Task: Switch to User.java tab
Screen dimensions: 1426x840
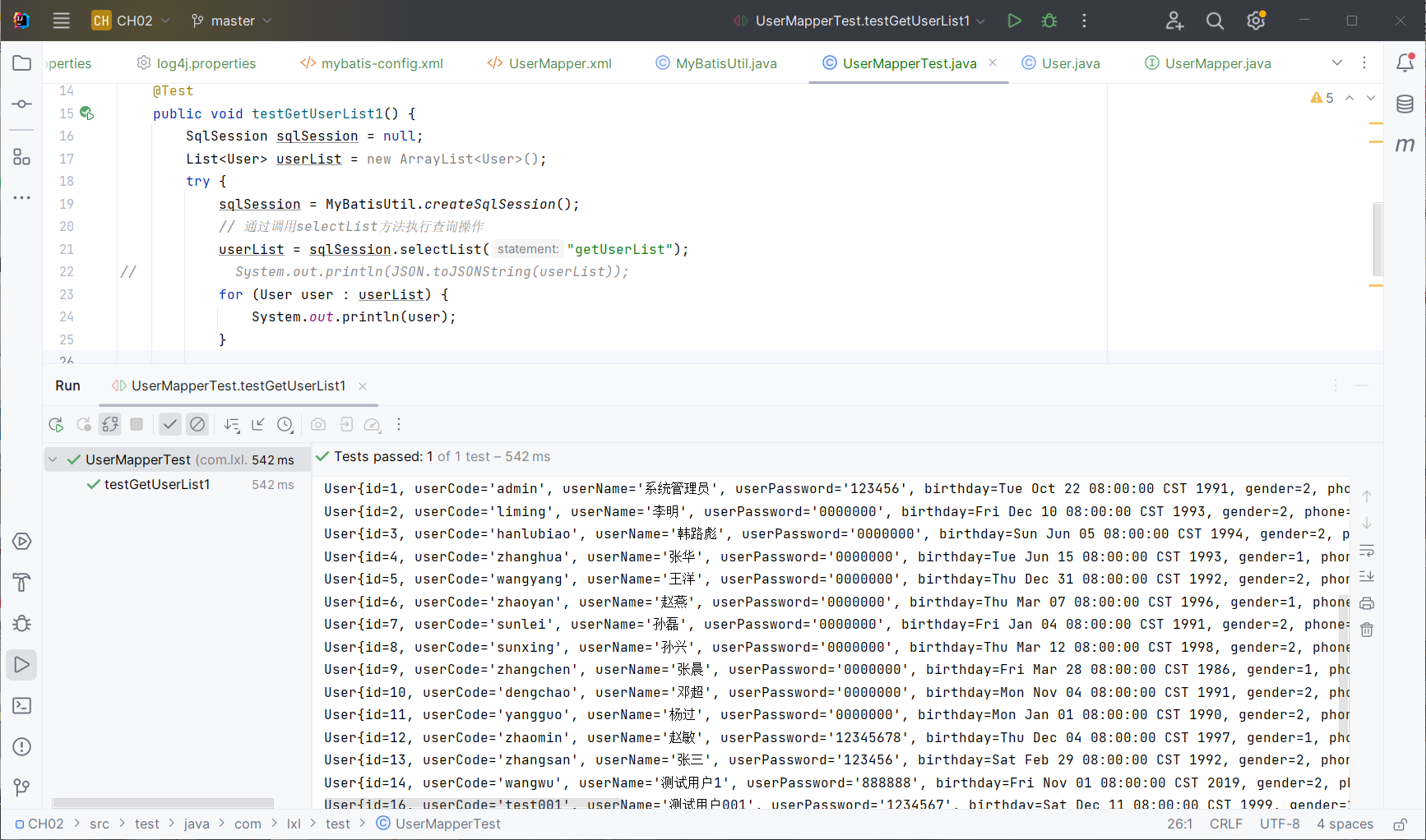Action: pyautogui.click(x=1060, y=63)
